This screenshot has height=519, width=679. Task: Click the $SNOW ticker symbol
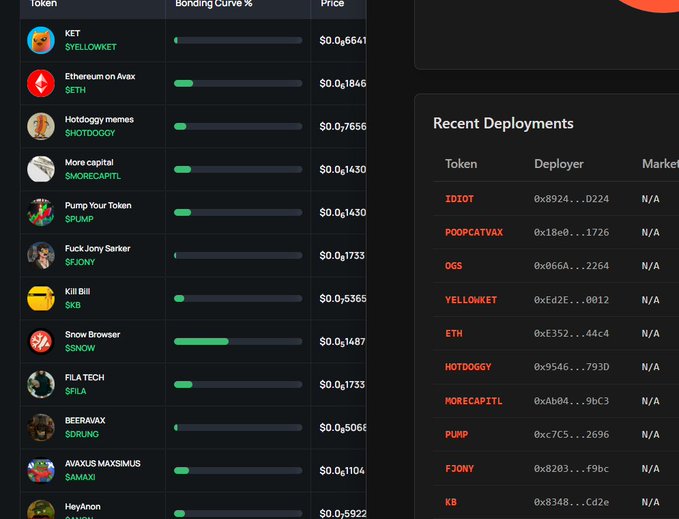tap(80, 347)
